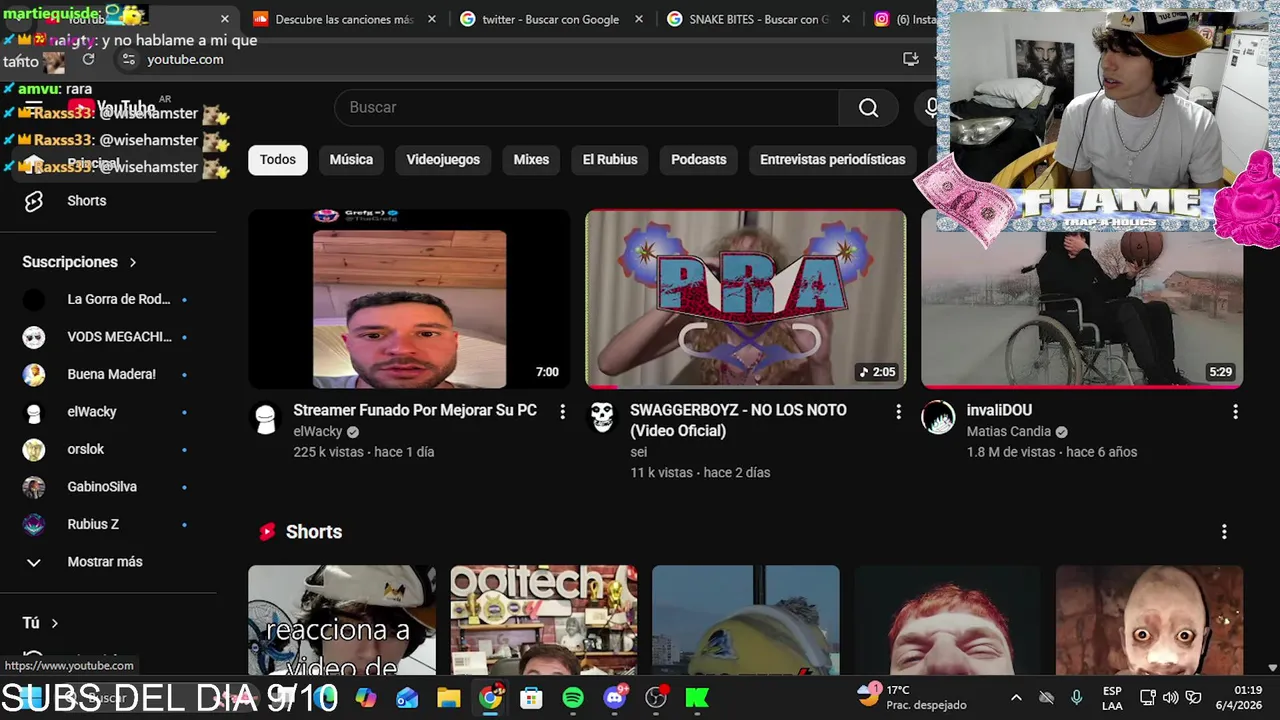1280x720 pixels.
Task: Select the Entrevistas periodísticas filter chip
Action: point(832,160)
